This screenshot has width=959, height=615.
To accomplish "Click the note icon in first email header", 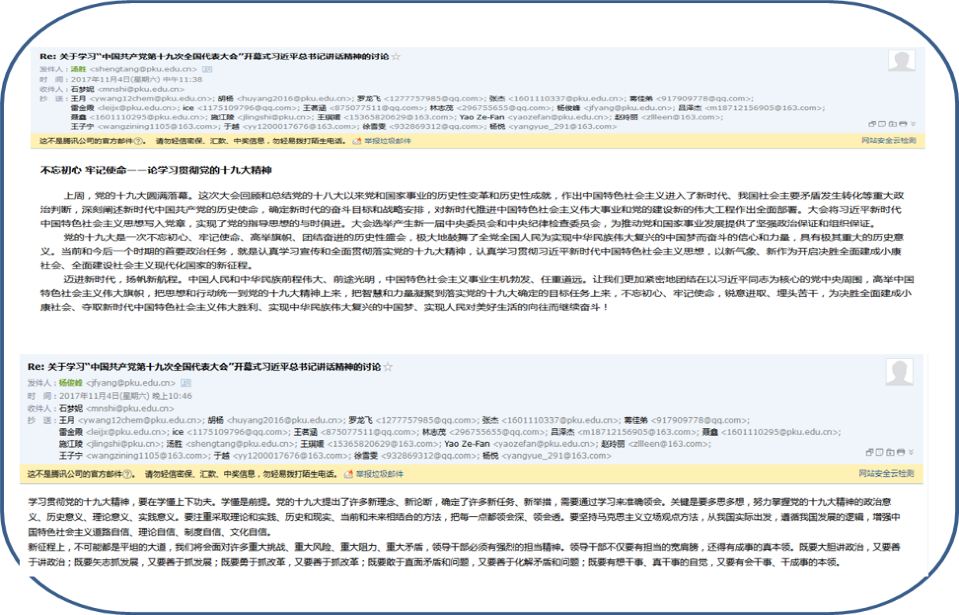I will click(x=882, y=124).
